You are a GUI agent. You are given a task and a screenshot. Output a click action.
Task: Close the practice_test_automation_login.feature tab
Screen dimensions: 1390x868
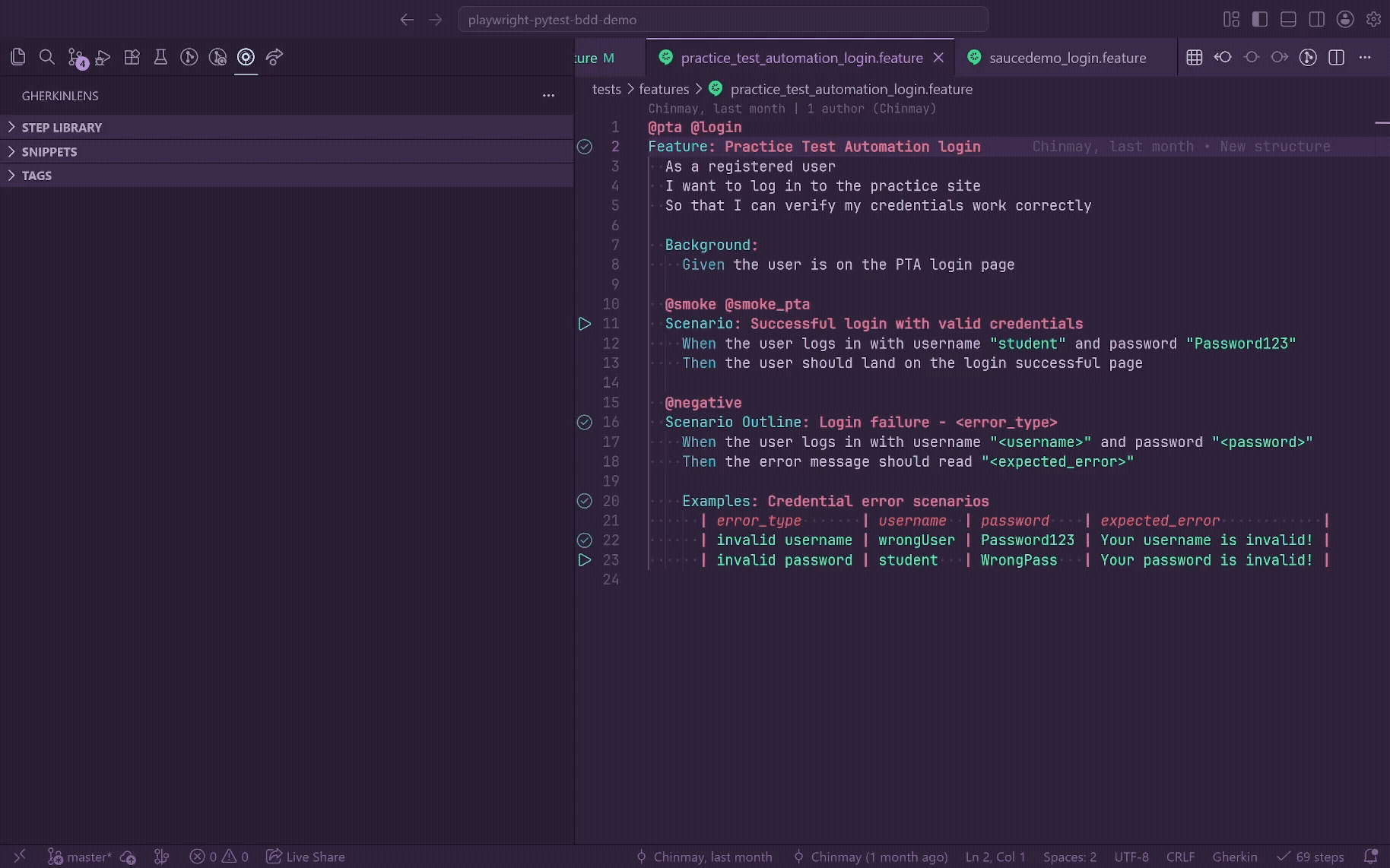pyautogui.click(x=938, y=58)
